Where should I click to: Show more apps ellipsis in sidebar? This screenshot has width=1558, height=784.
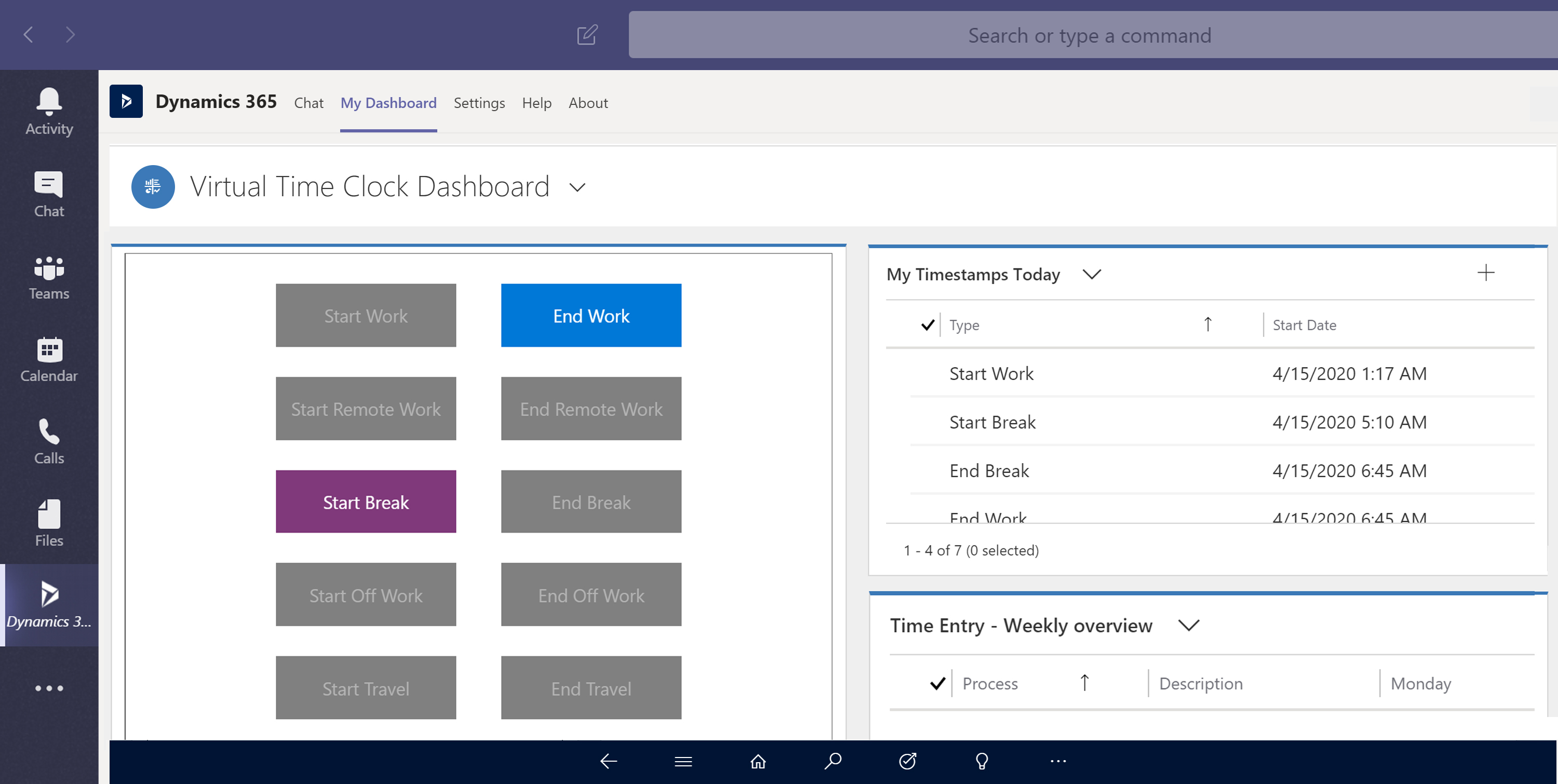(49, 688)
